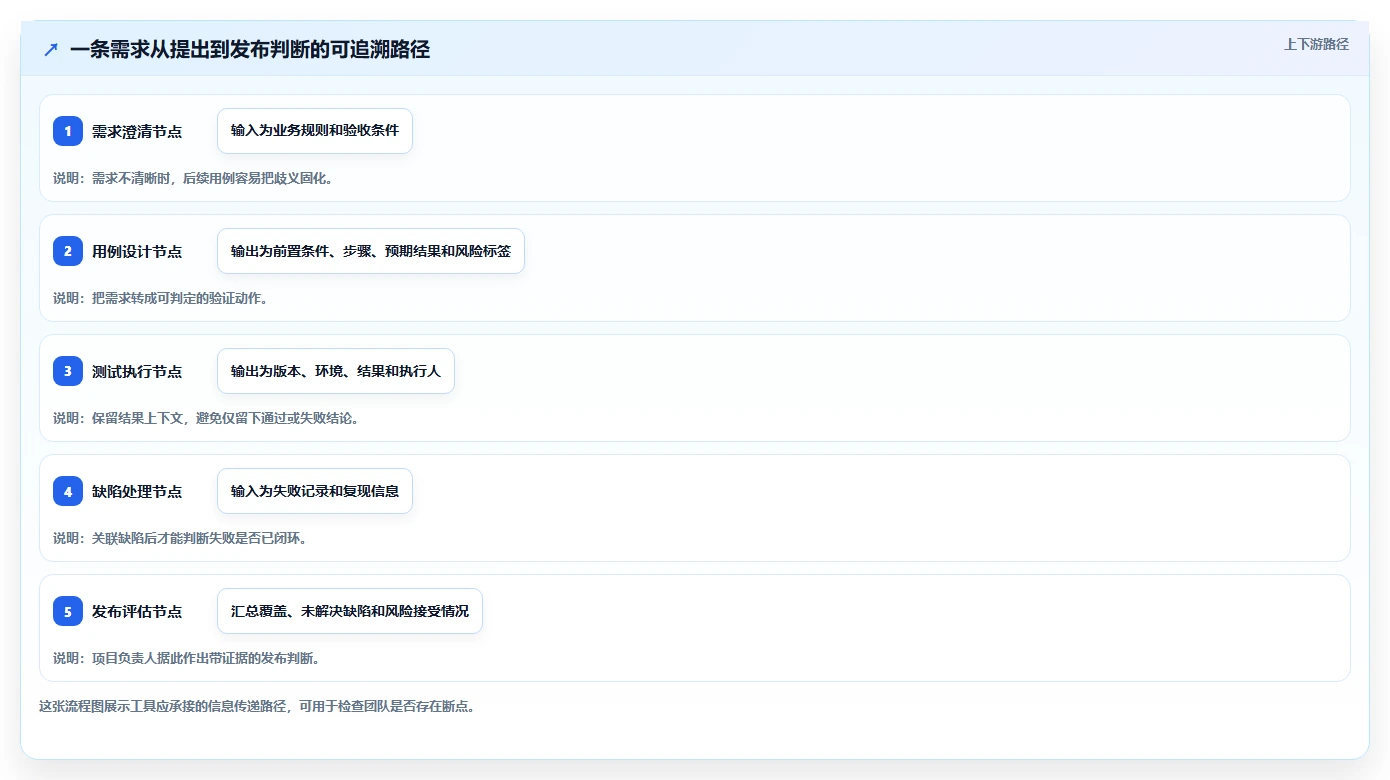Viewport: 1390px width, 780px height.
Task: Click the step number 5 badge
Action: [68, 611]
